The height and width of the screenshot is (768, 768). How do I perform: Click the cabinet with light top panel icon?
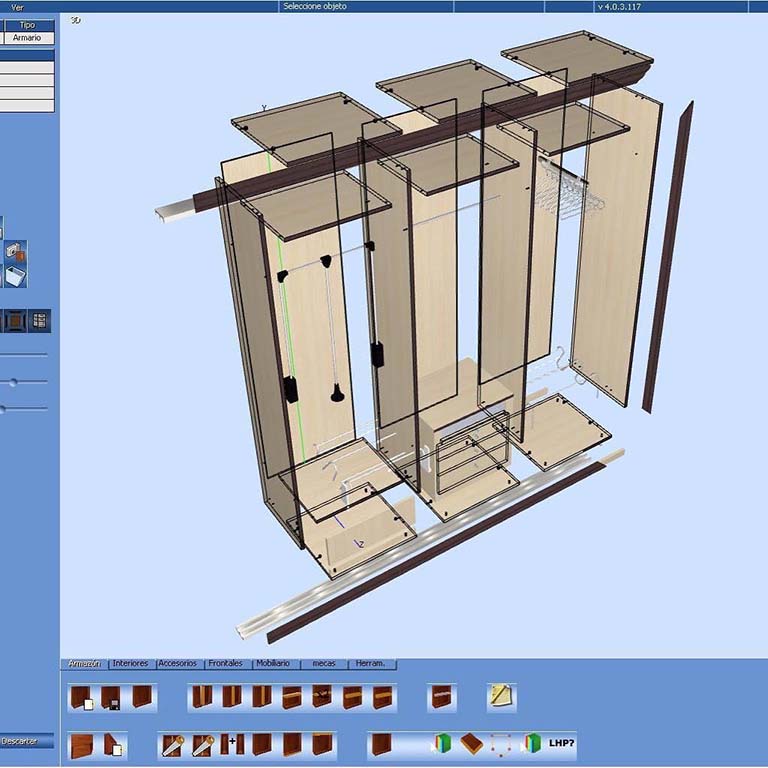pos(322,744)
